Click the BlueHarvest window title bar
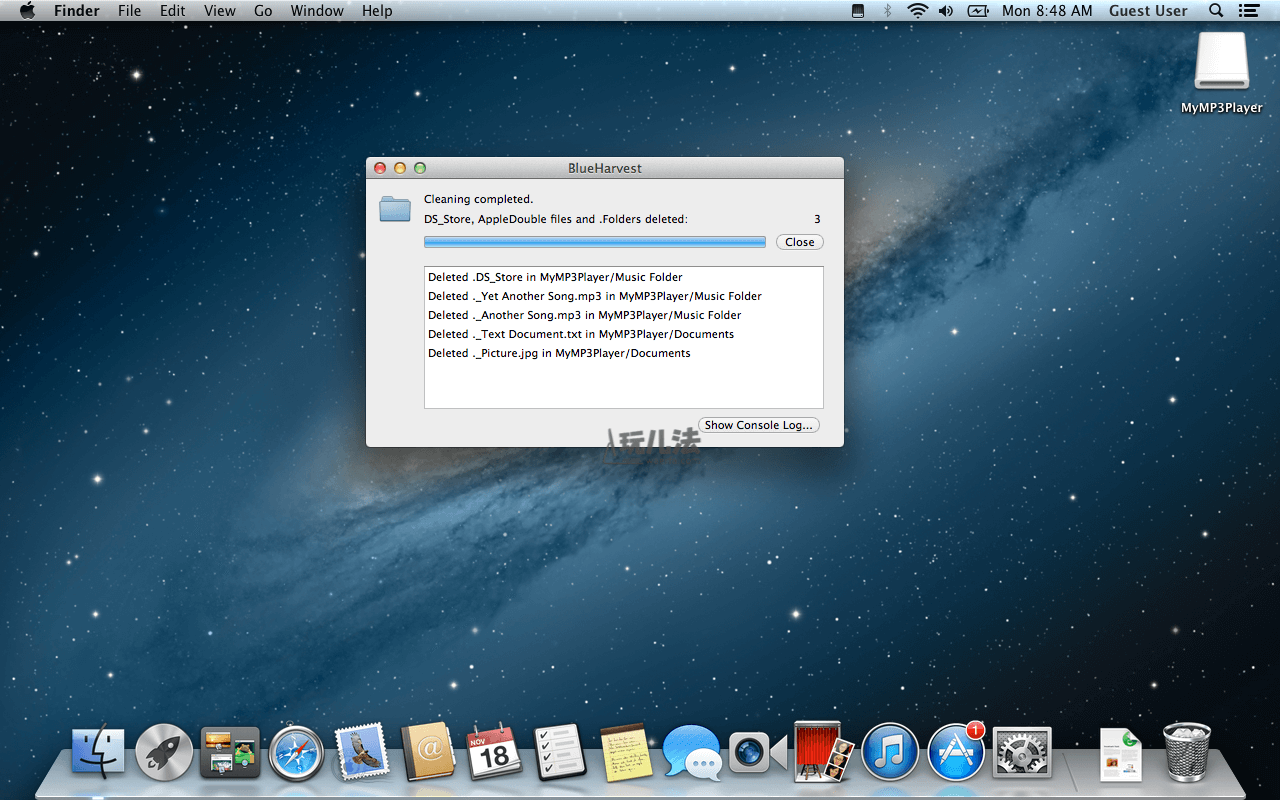The width and height of the screenshot is (1280, 800). pyautogui.click(x=605, y=168)
